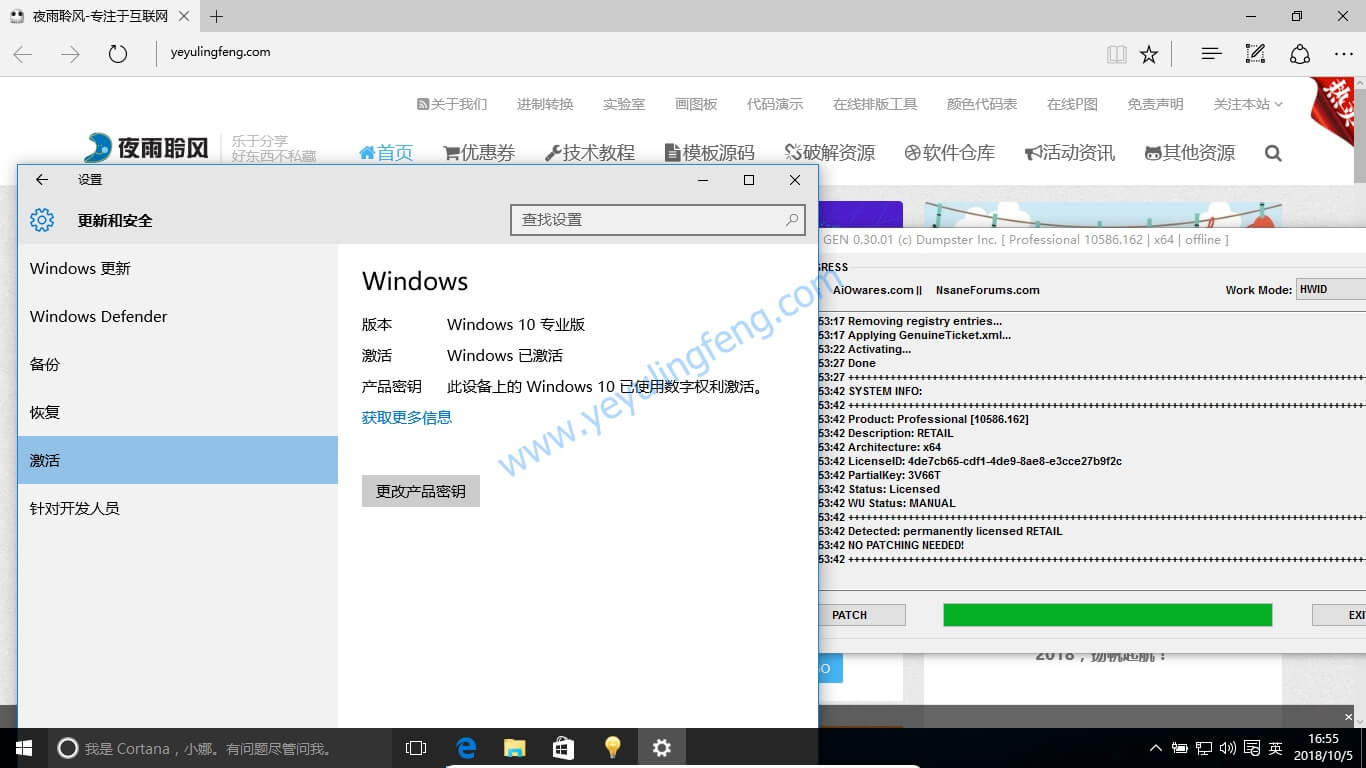Screen dimensions: 1366x768
Task: Make a Web Note in Edge
Action: tap(1255, 54)
